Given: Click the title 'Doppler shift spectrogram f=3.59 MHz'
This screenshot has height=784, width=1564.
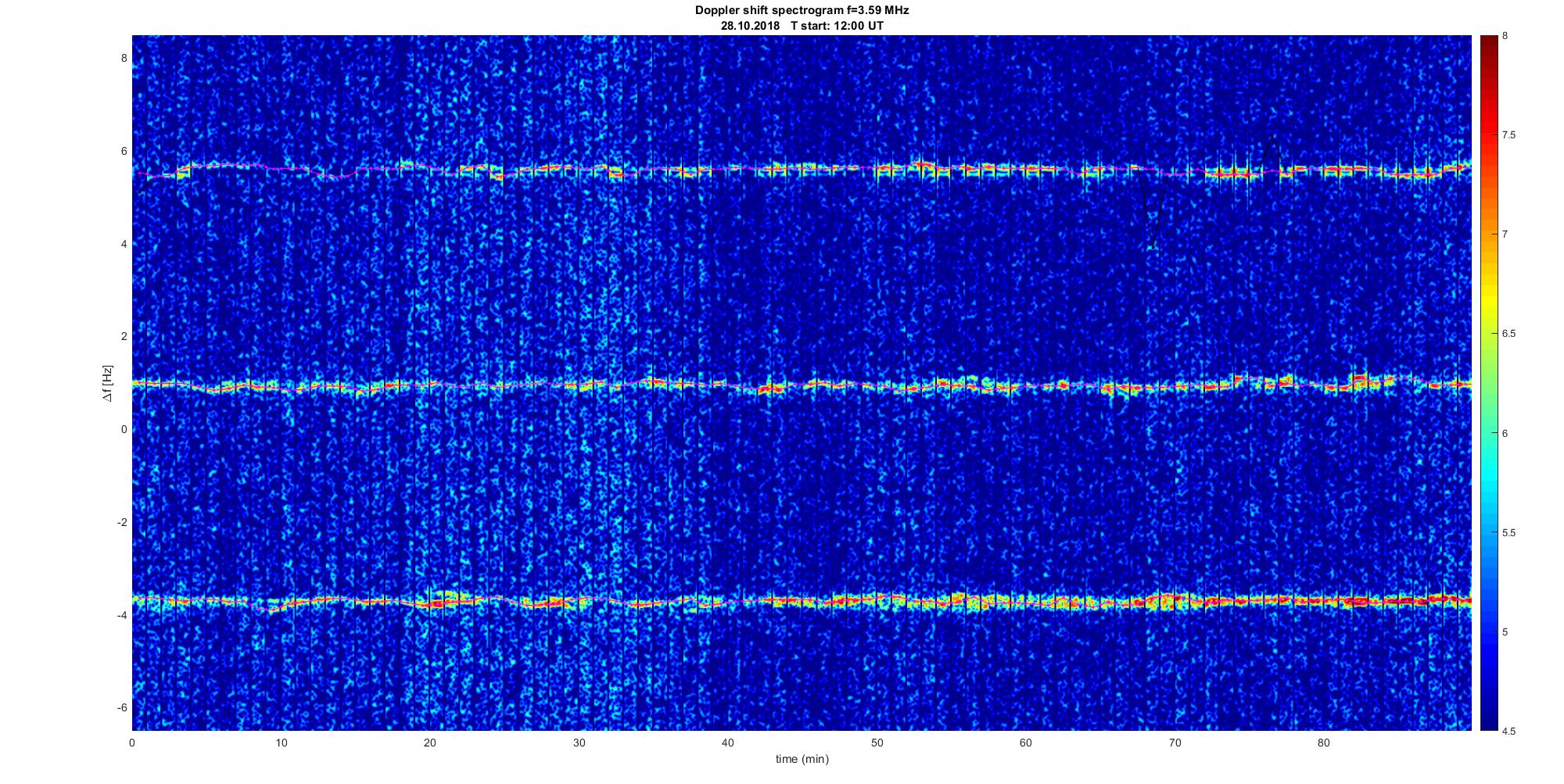Looking at the screenshot, I should tap(802, 11).
